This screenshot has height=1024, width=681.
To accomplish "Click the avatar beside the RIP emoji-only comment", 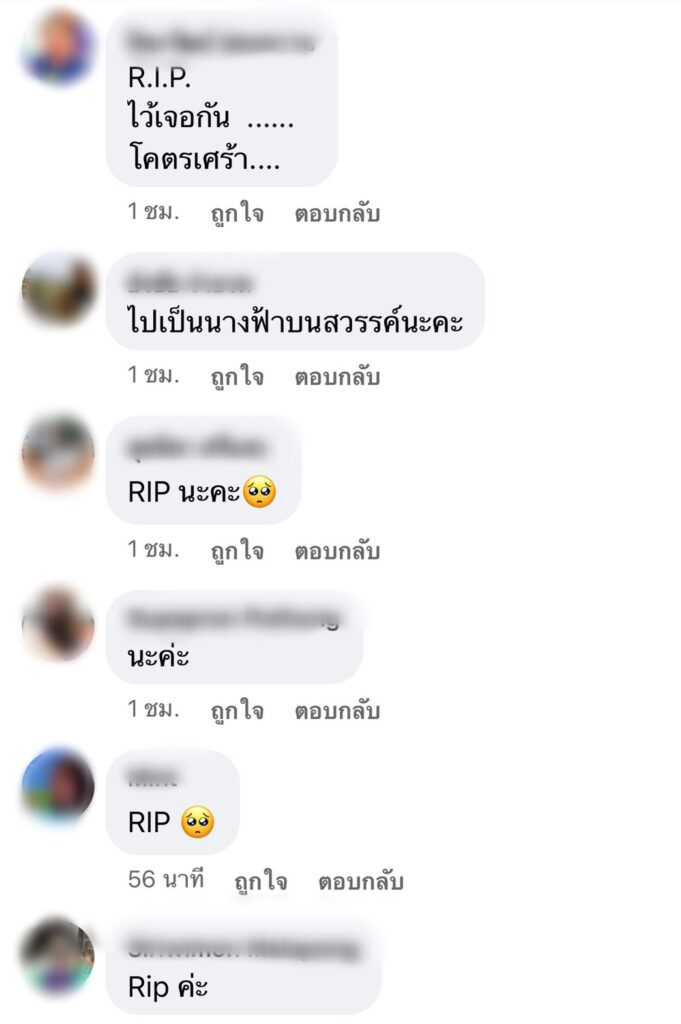I will (x=58, y=786).
